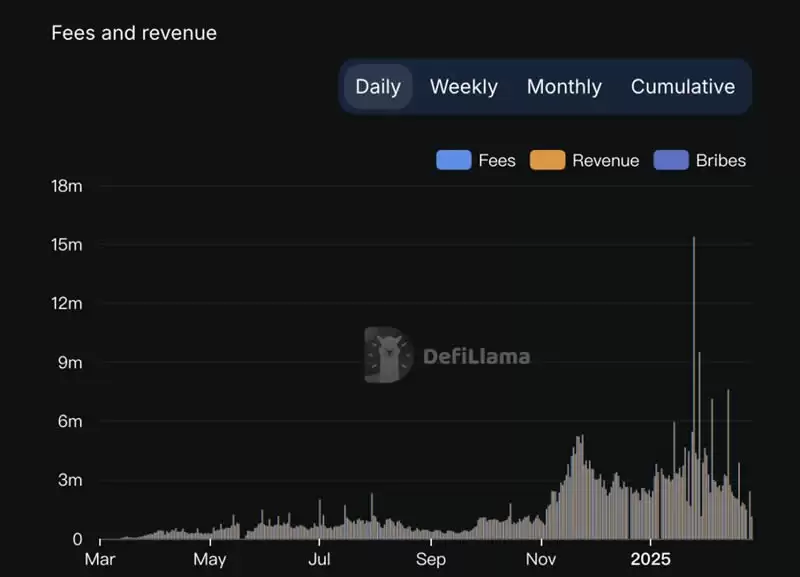Select the Daily time period
800x577 pixels.
377,87
